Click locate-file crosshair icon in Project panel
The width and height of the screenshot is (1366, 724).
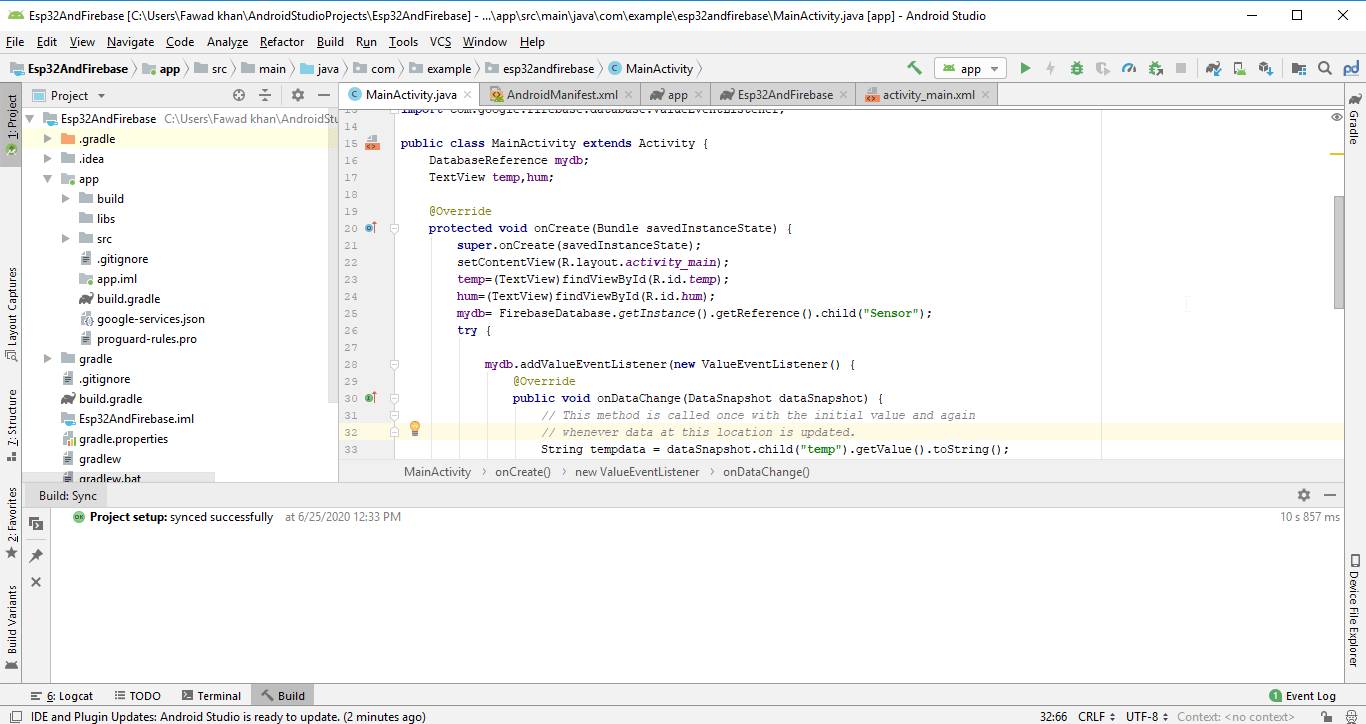point(239,95)
